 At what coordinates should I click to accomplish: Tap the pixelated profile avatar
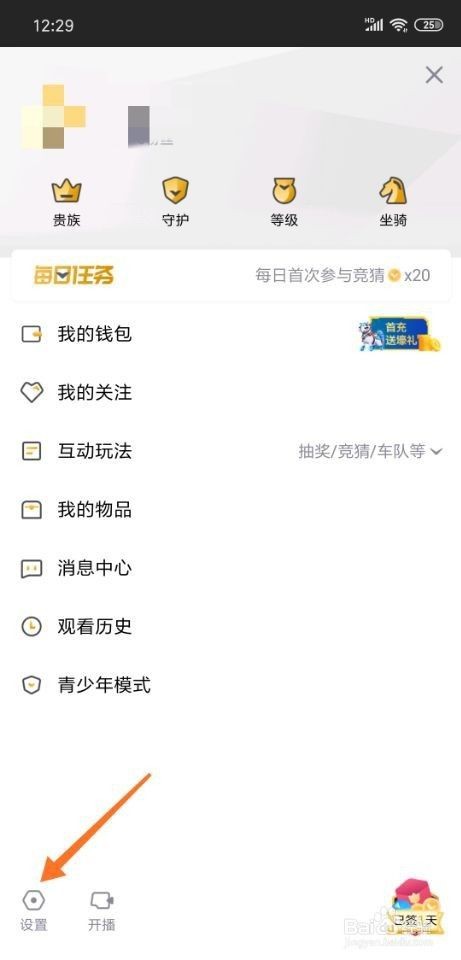coord(53,117)
